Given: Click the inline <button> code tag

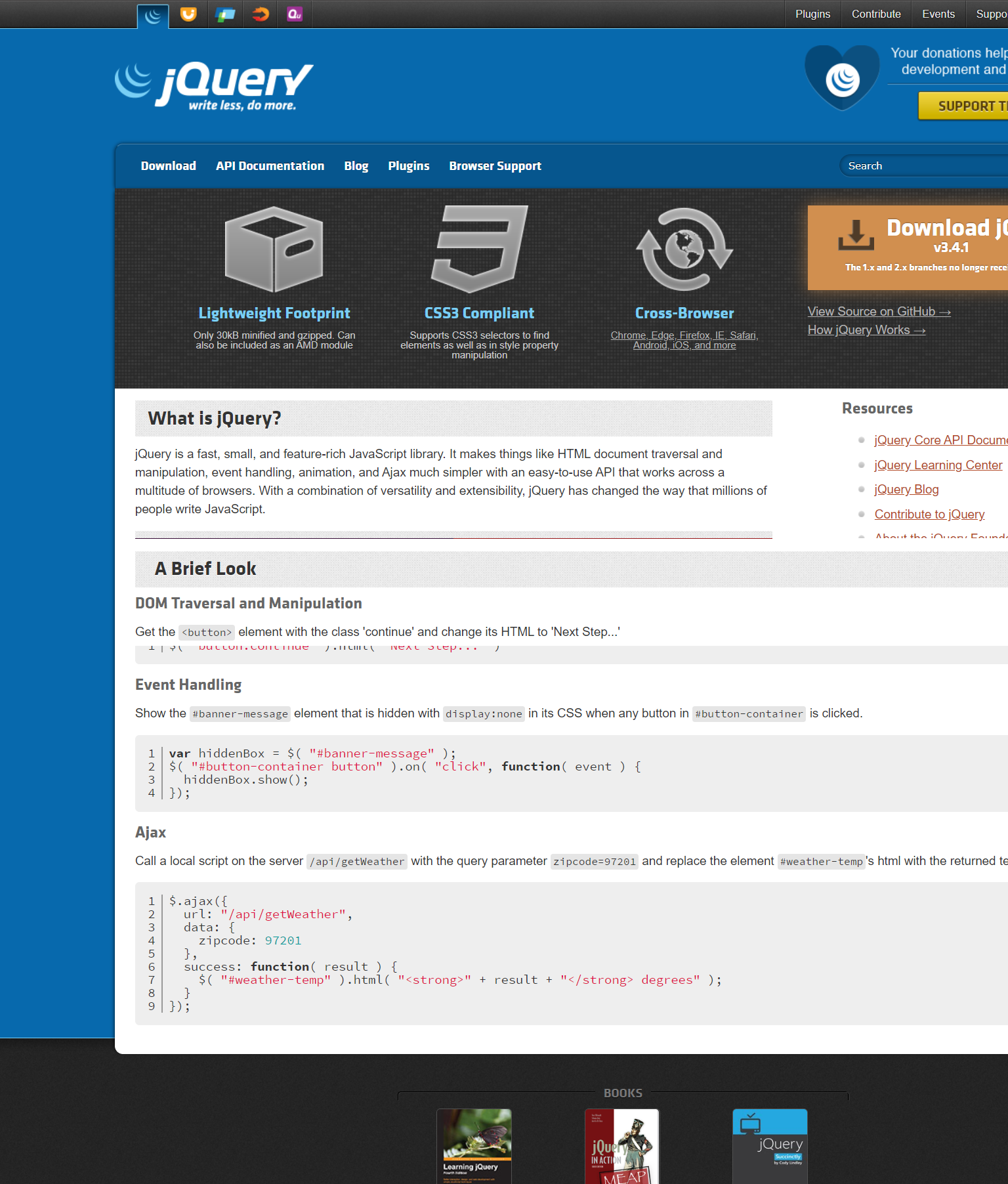Looking at the screenshot, I should (207, 632).
